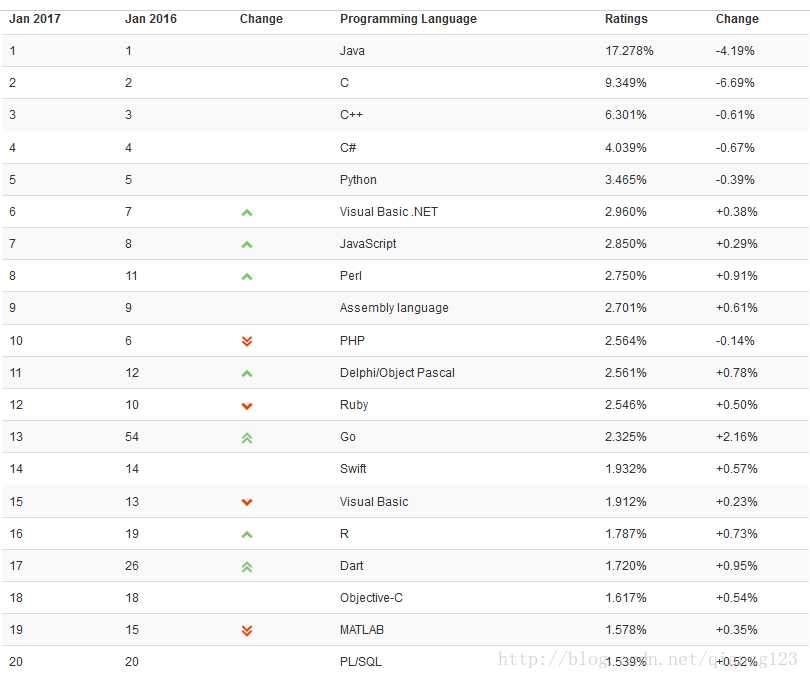This screenshot has width=810, height=679.
Task: Select the Java language name
Action: click(x=352, y=51)
